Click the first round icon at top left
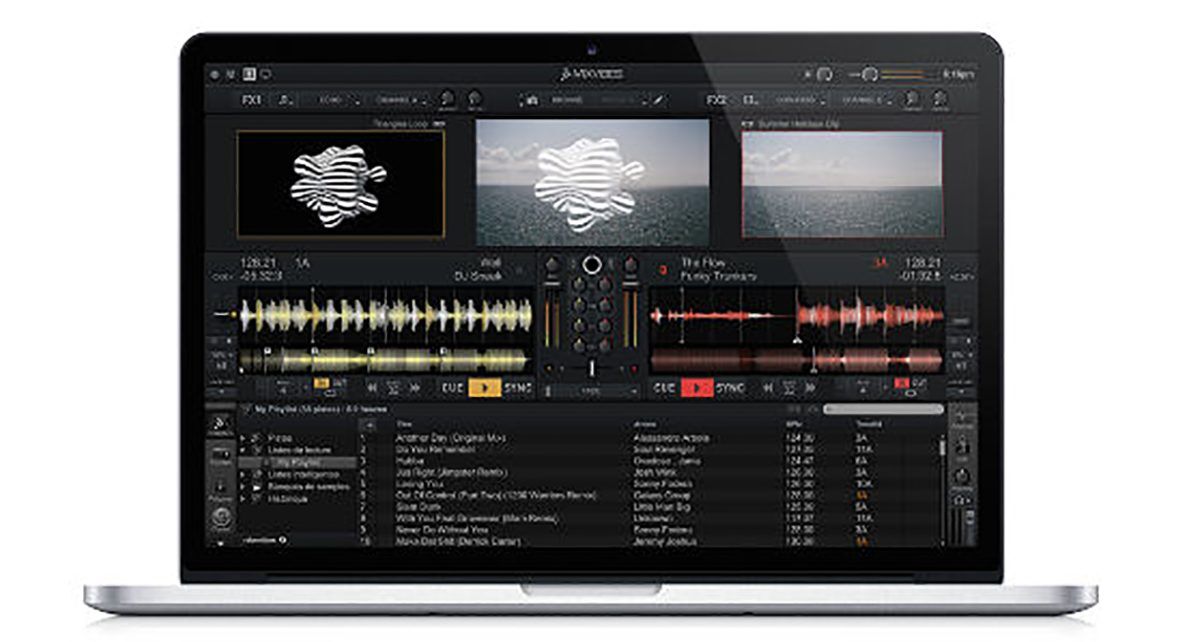Screen dimensions: 1204x642 click(x=213, y=74)
